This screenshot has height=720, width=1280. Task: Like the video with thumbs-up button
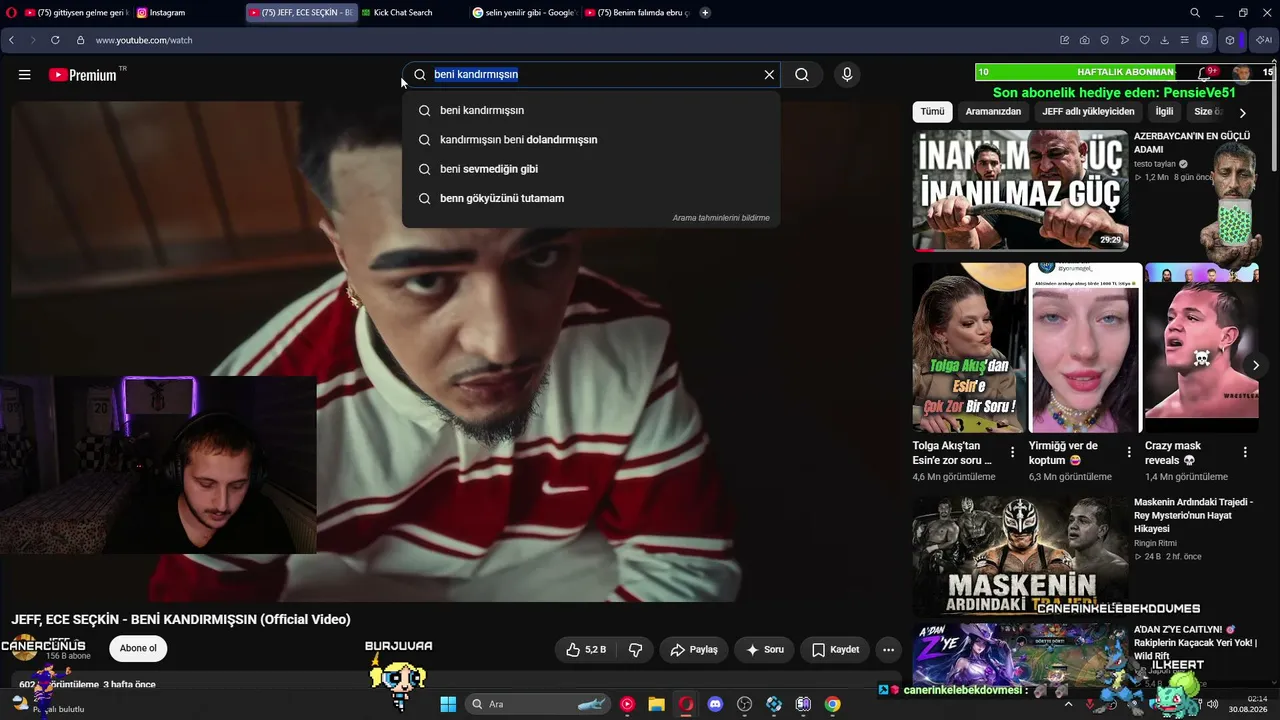tap(586, 650)
